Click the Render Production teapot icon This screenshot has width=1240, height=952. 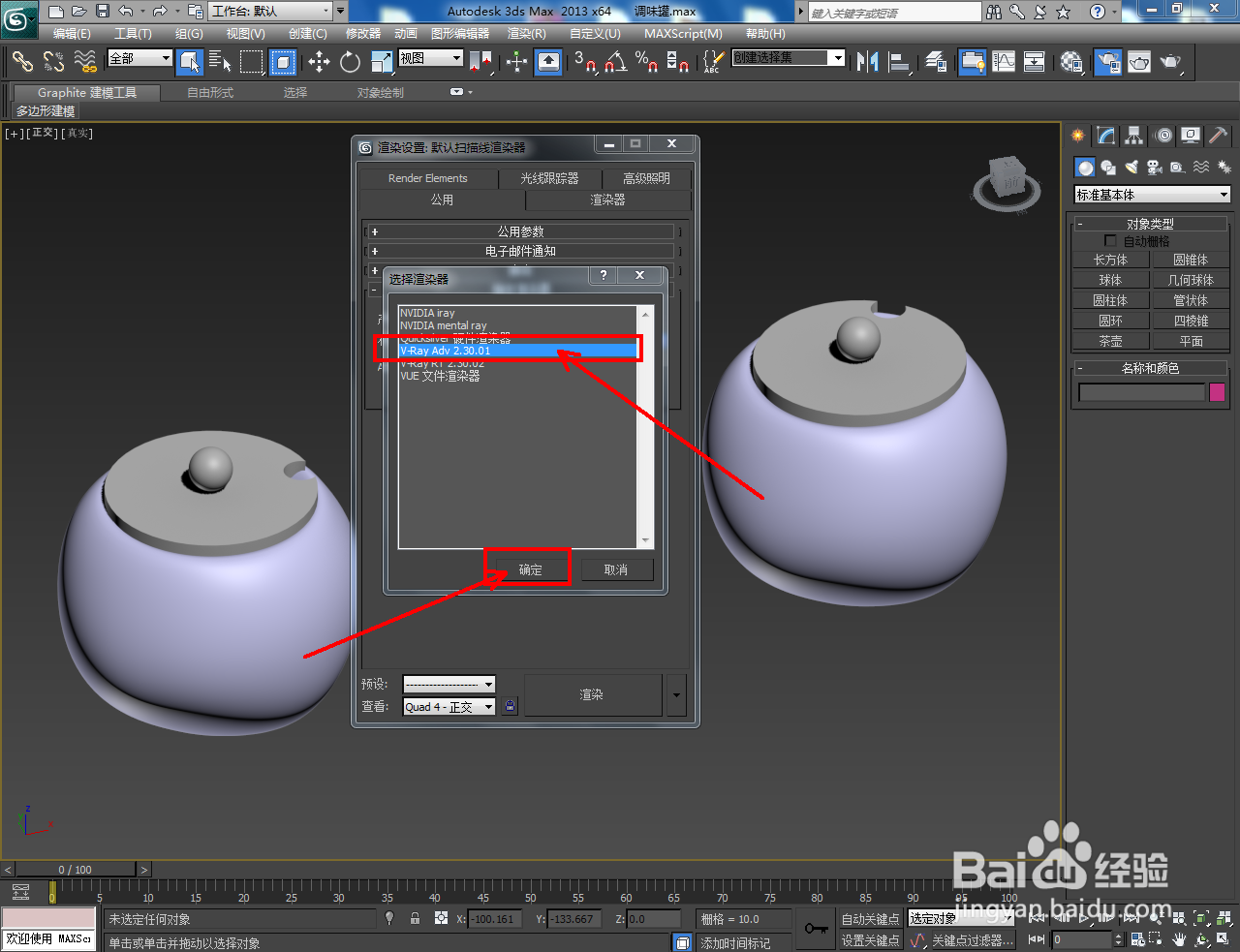pyautogui.click(x=1171, y=62)
